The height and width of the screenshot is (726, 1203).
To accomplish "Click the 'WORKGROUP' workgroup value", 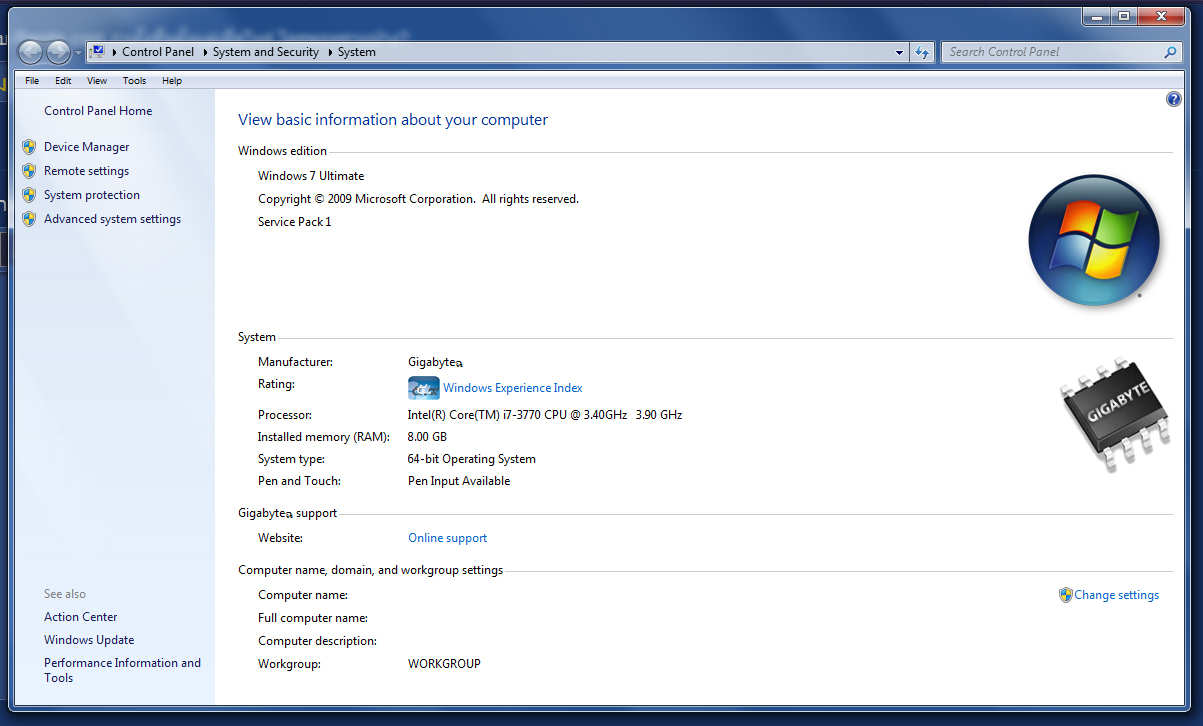I will click(x=444, y=664).
